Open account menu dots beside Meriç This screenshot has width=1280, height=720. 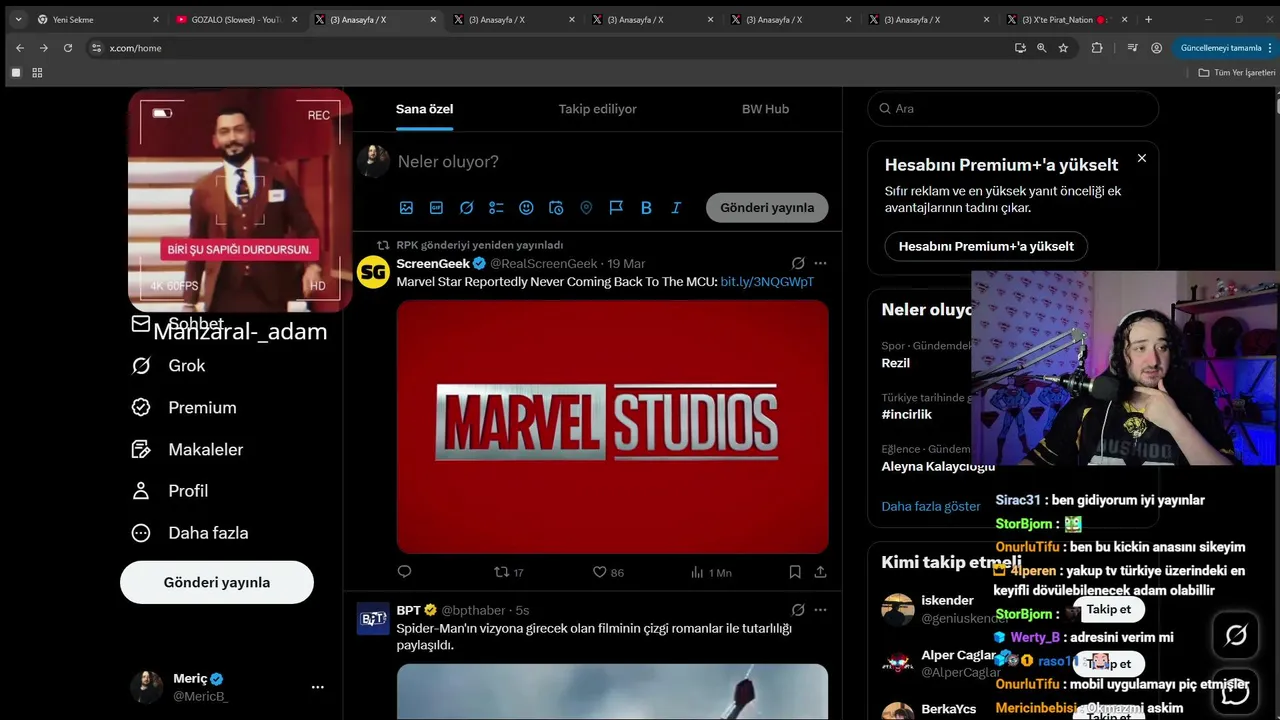318,687
